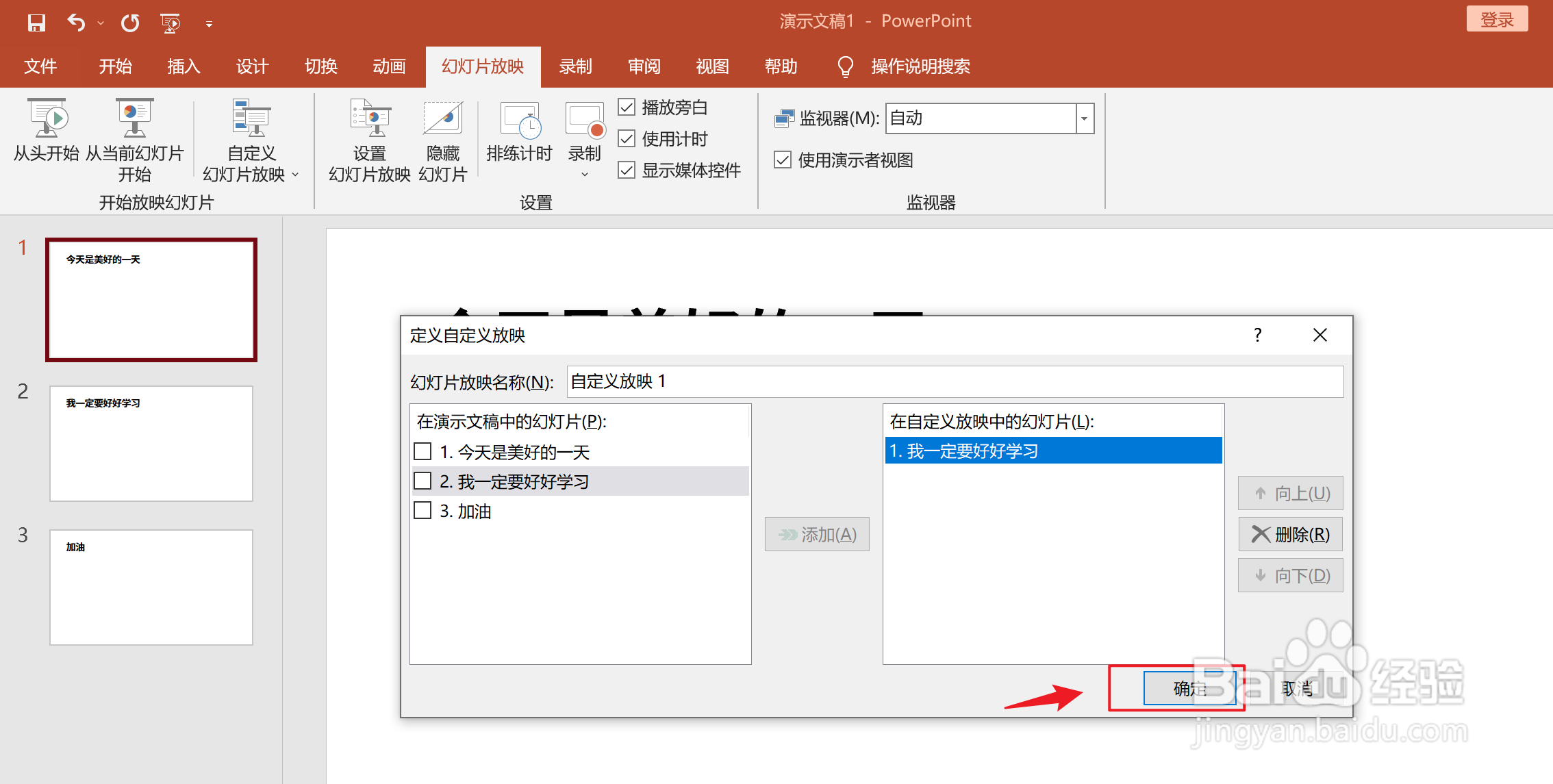1553x784 pixels.
Task: Click the 幻灯片放映名称 input field
Action: pos(955,381)
